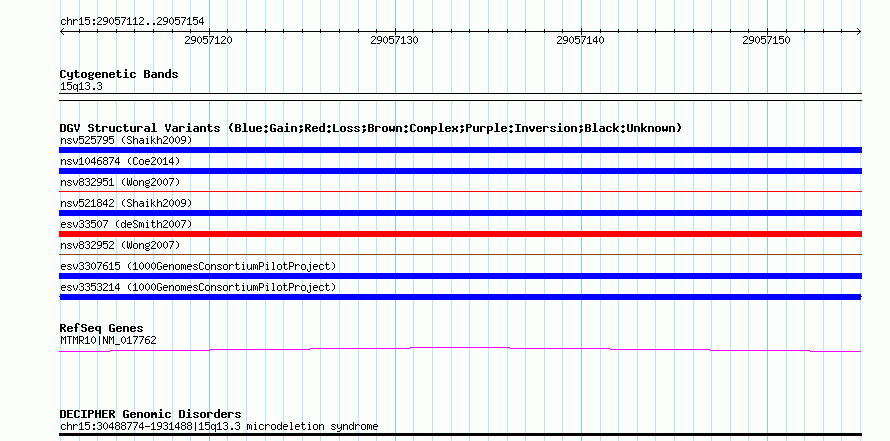Click the nsv525795 (Shaikh2009) label

[126, 140]
